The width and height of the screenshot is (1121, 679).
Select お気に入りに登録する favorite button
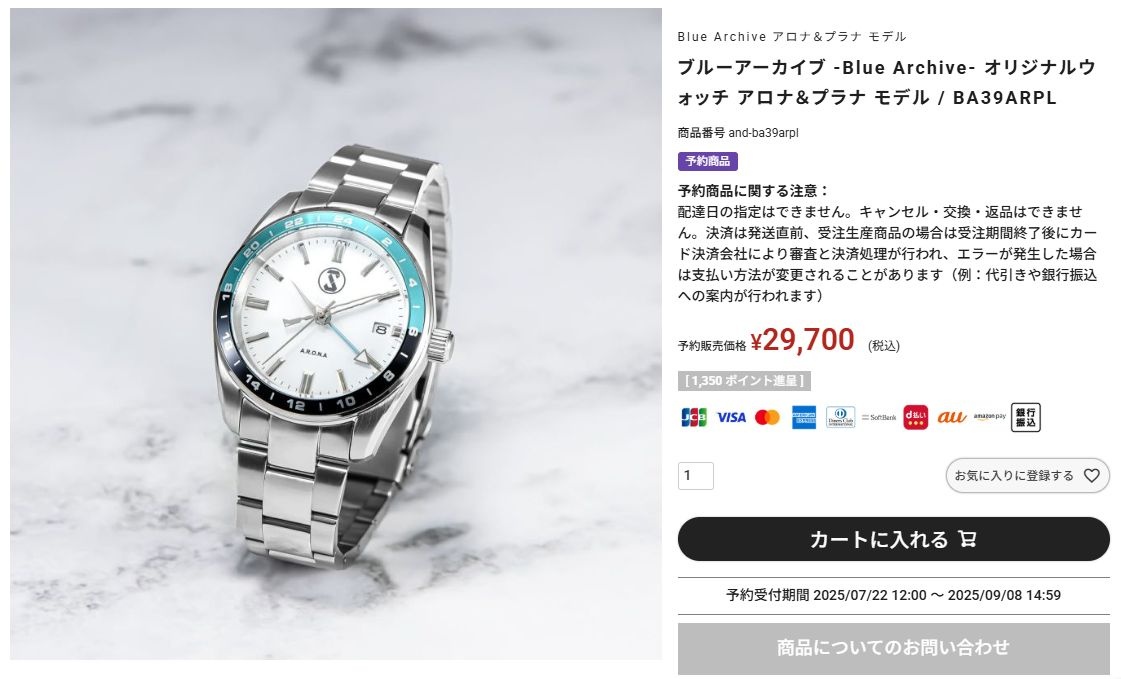[1027, 475]
